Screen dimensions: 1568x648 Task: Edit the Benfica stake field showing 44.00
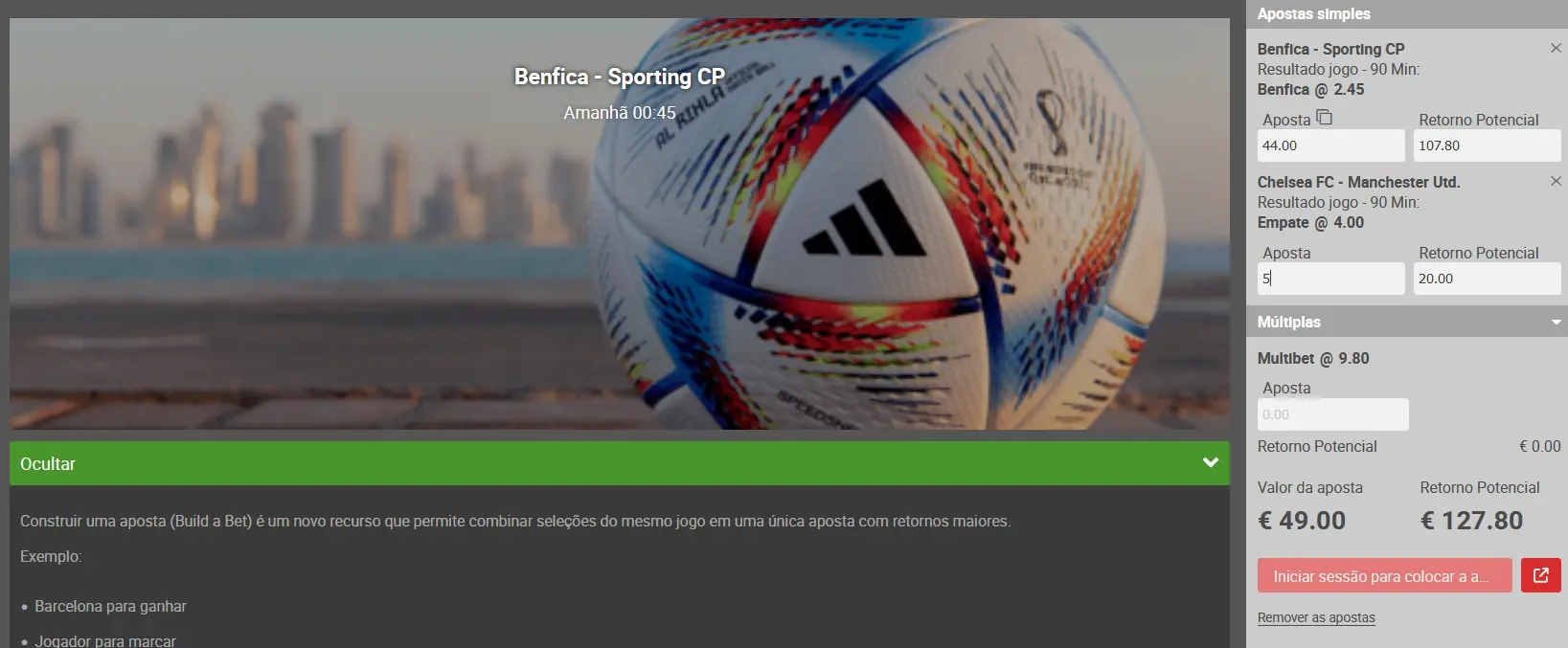tap(1330, 145)
